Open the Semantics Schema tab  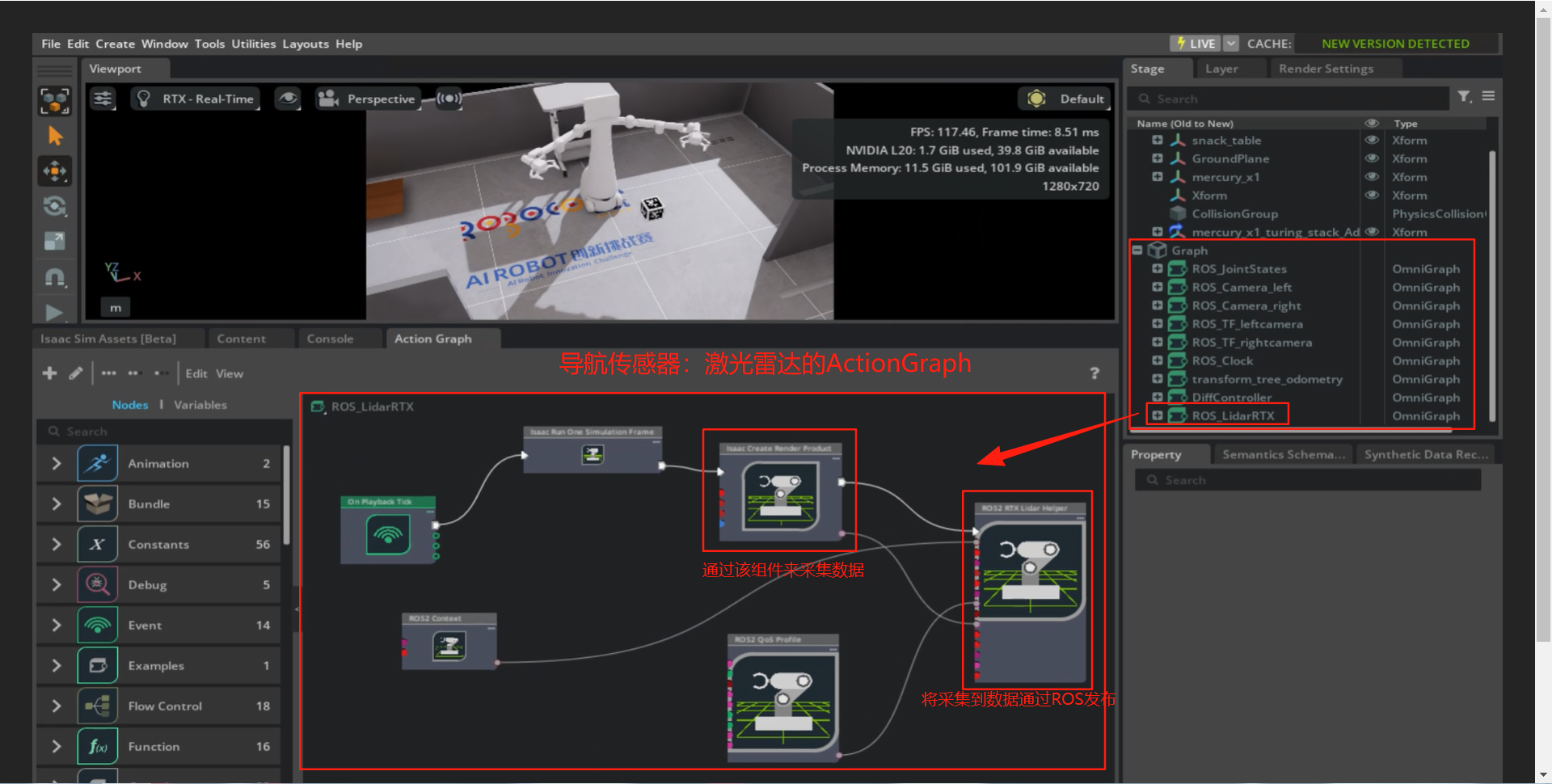click(1284, 454)
